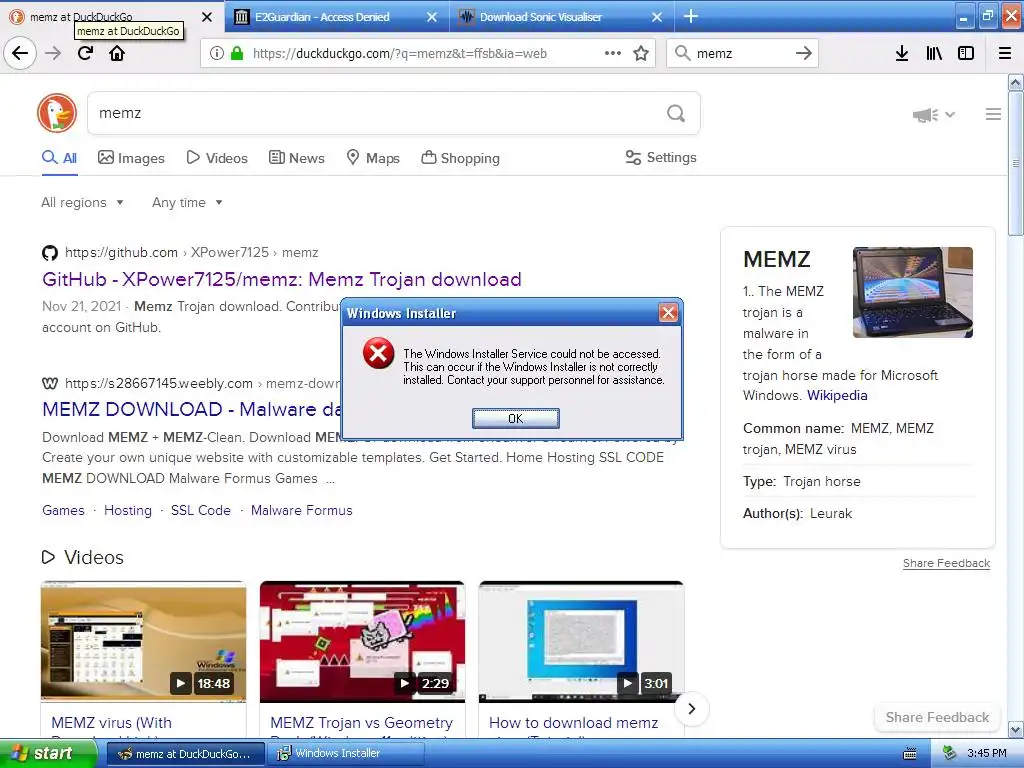Open page actions three-dot menu
The image size is (1024, 768).
pyautogui.click(x=613, y=53)
